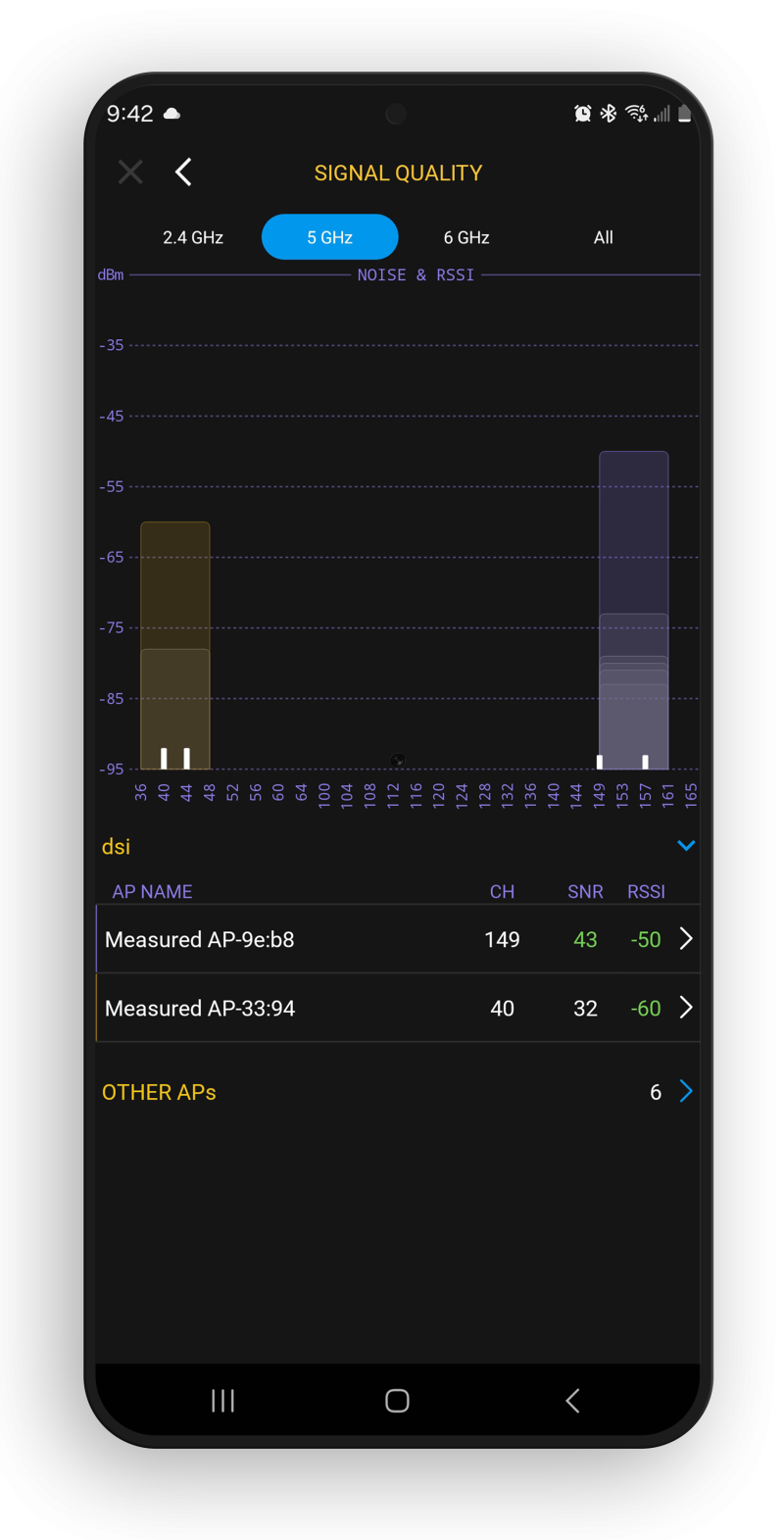Show All frequency bands
The width and height of the screenshot is (784, 1540).
tap(604, 237)
